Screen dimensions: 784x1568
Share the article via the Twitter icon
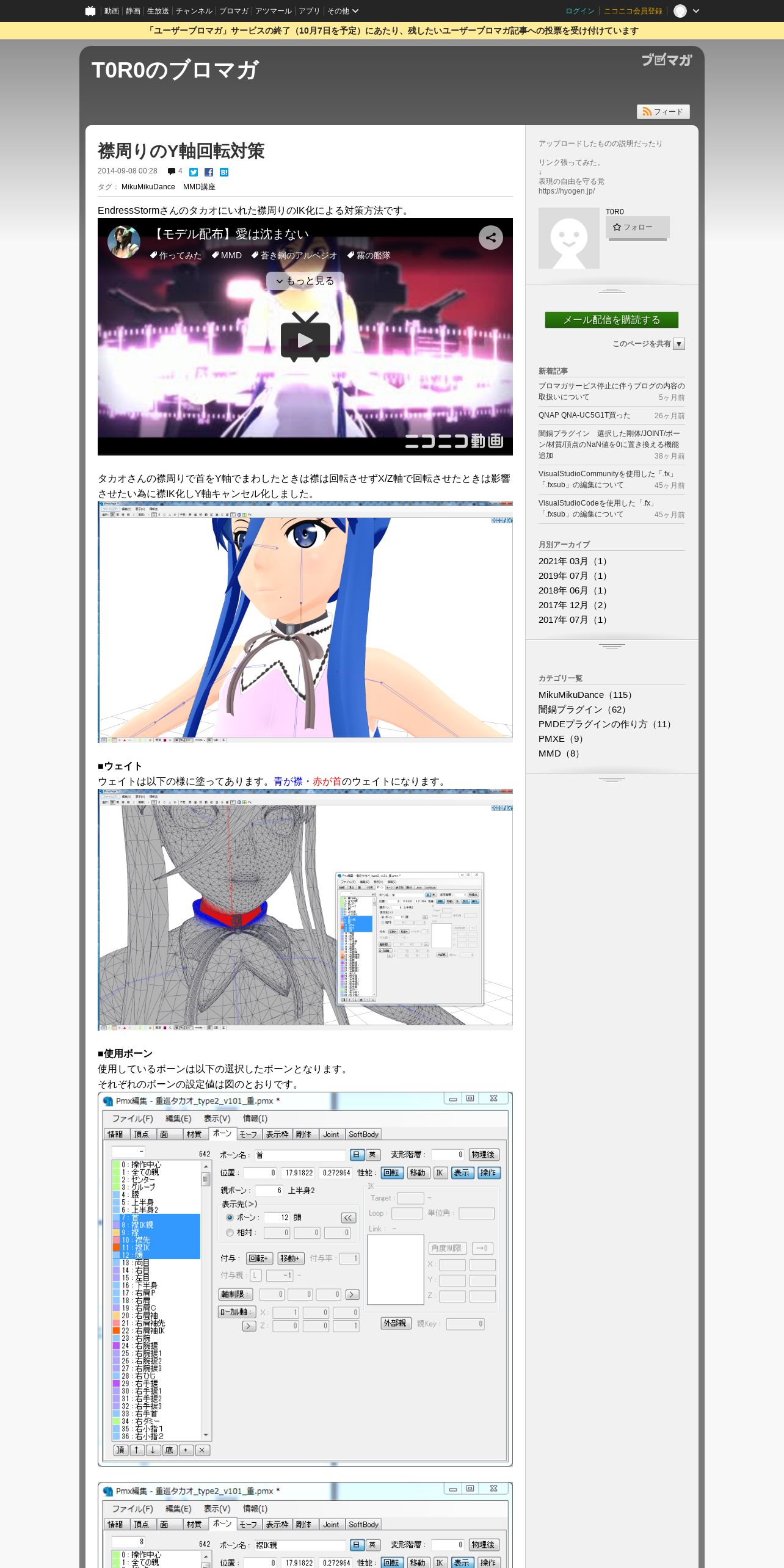194,172
